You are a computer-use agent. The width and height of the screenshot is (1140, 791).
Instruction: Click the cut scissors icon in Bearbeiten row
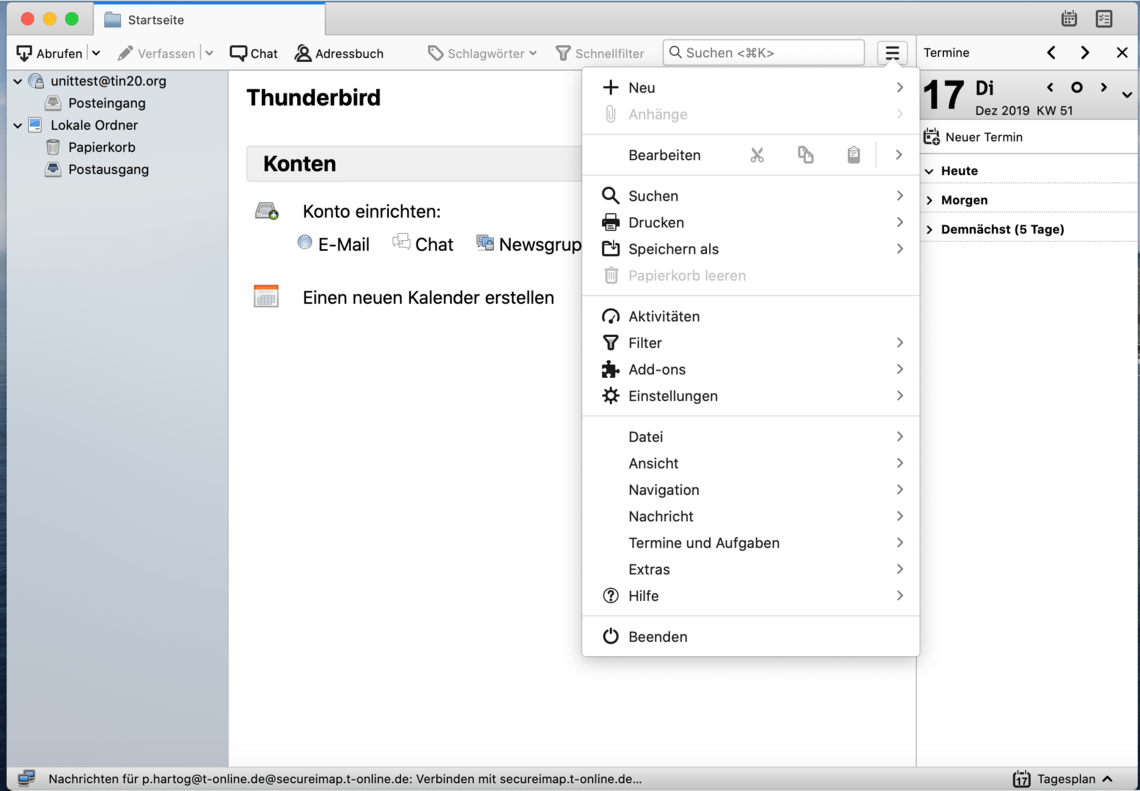tap(757, 155)
